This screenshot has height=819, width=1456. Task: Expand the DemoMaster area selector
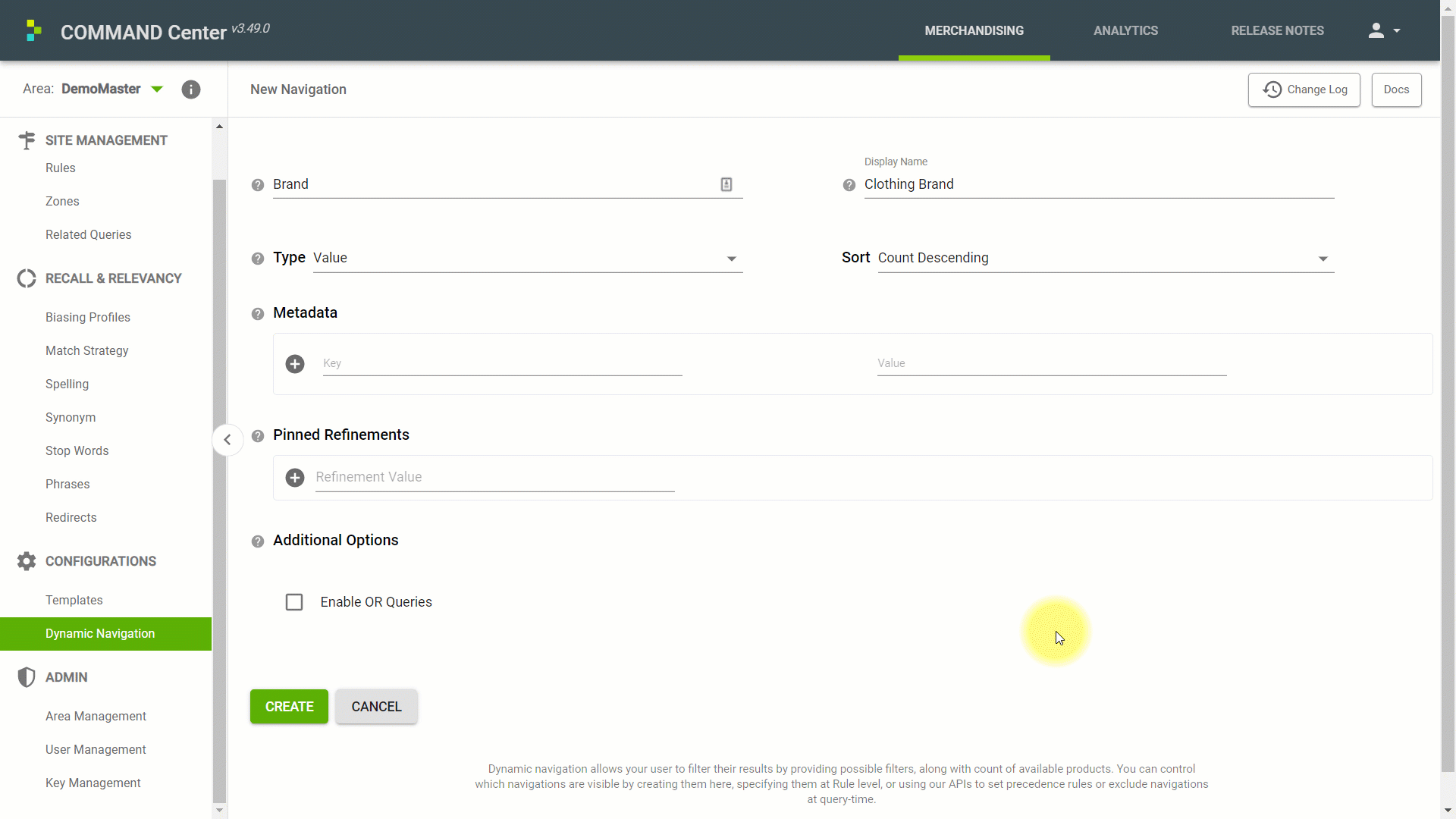[x=157, y=89]
